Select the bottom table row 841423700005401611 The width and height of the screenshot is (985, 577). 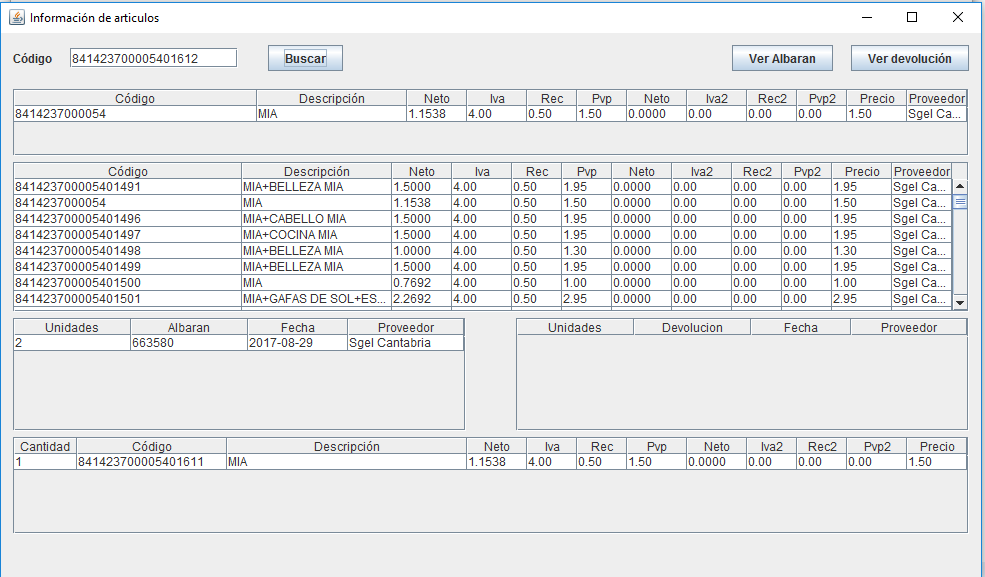[x=150, y=462]
